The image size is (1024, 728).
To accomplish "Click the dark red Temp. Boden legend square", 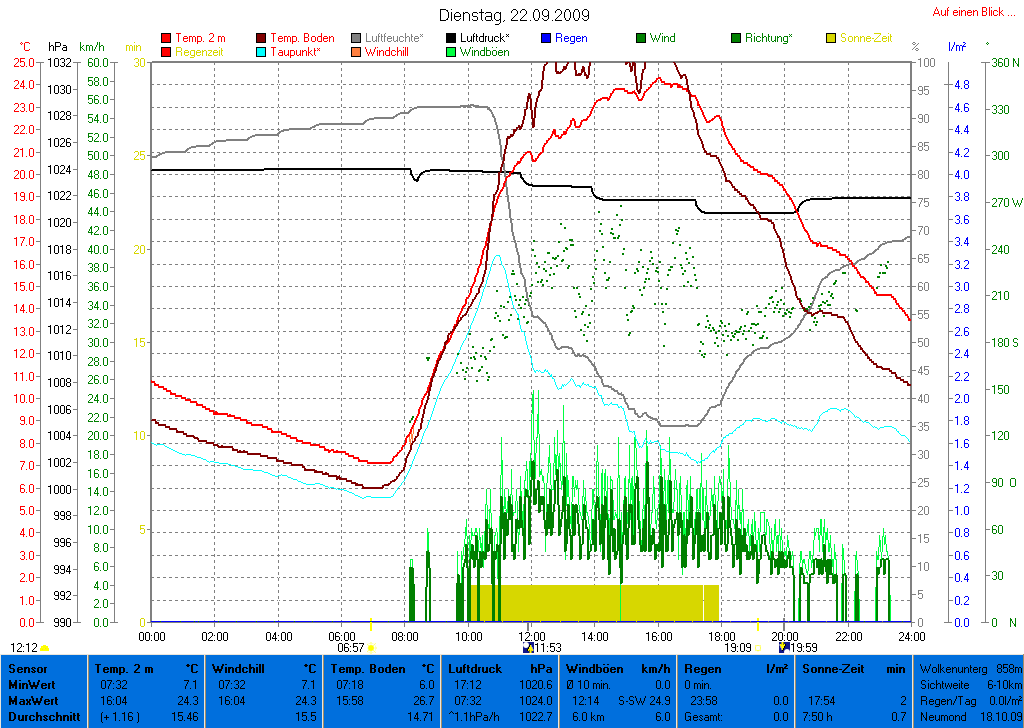I will (262, 39).
